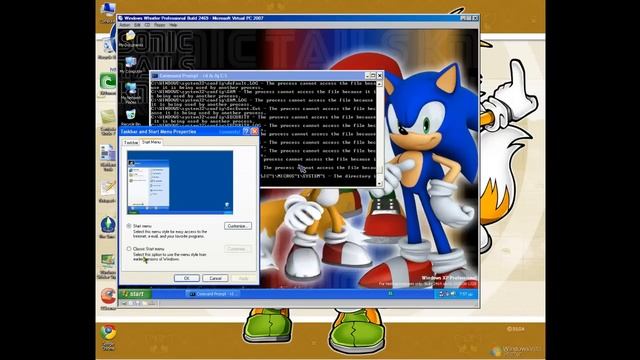Click the help question mark in Properties dialog
This screenshot has width=640, height=360.
click(246, 131)
